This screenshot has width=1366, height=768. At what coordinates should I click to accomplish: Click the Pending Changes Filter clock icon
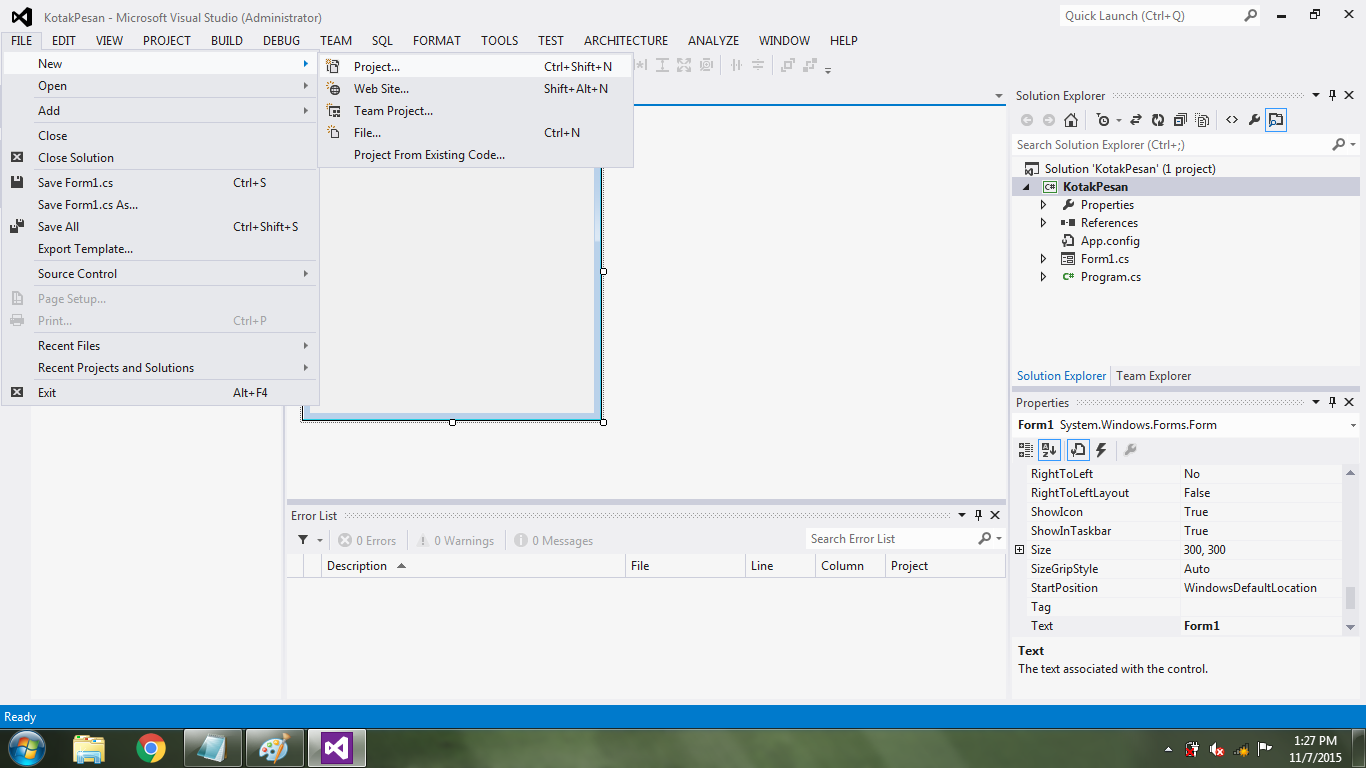pyautogui.click(x=1103, y=120)
